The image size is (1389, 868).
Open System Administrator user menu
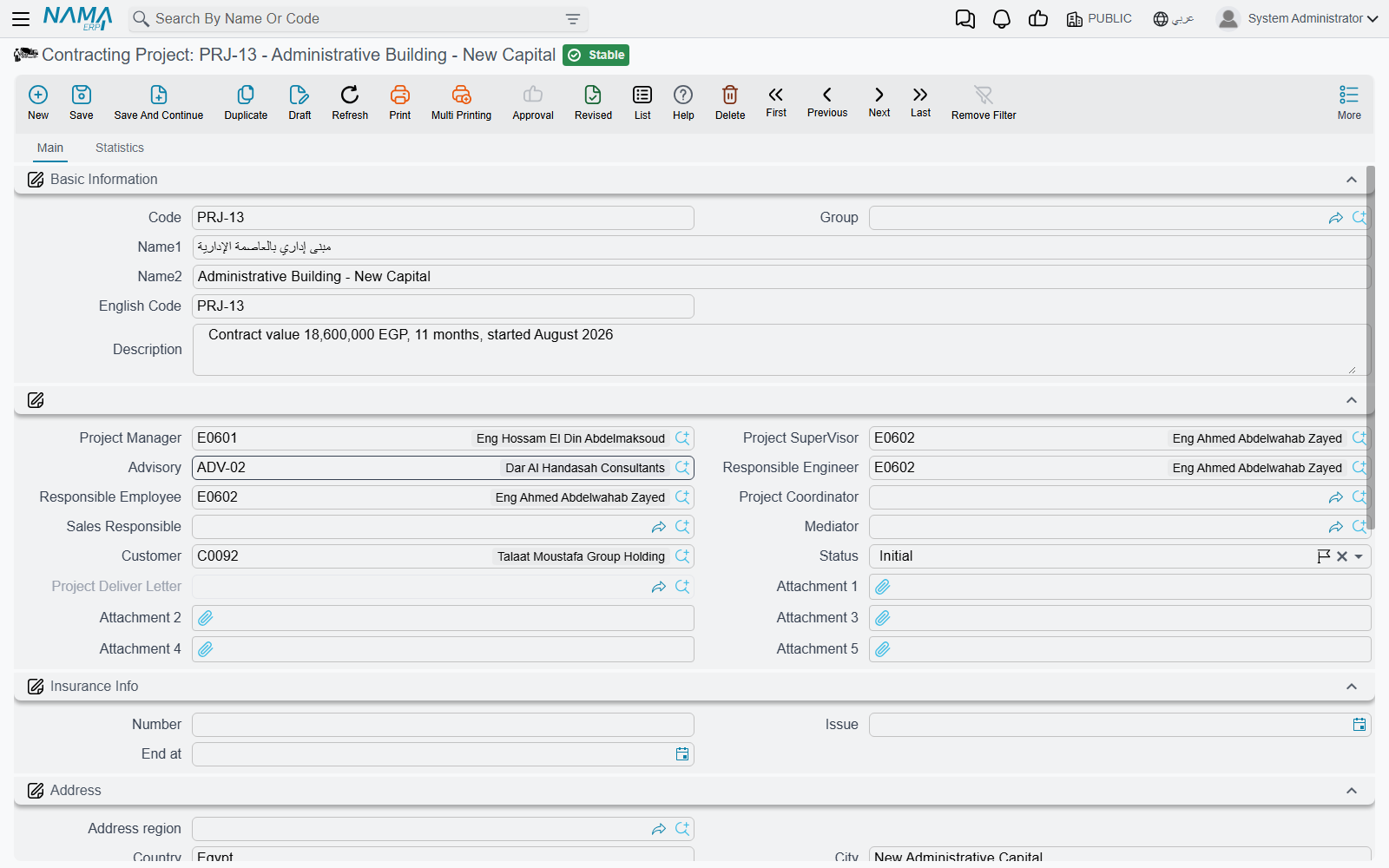pyautogui.click(x=1298, y=19)
